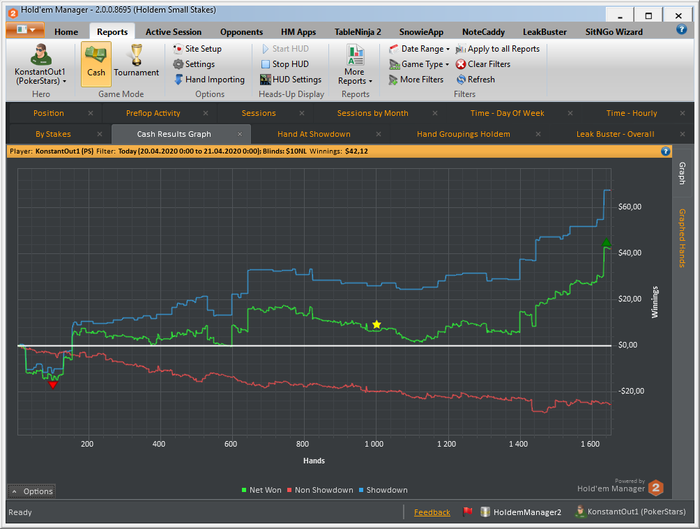
Task: Switch to the Position report tab
Action: point(49,113)
